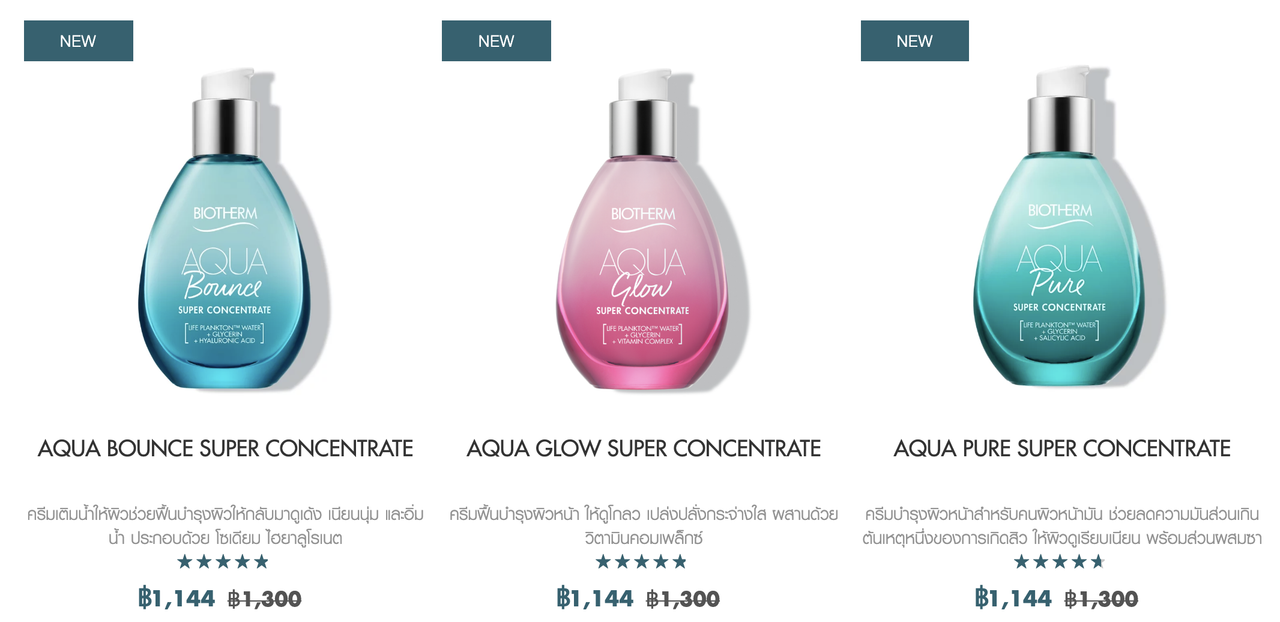Click the ฿1,144 sale price for Aqua Bounce

pos(177,598)
